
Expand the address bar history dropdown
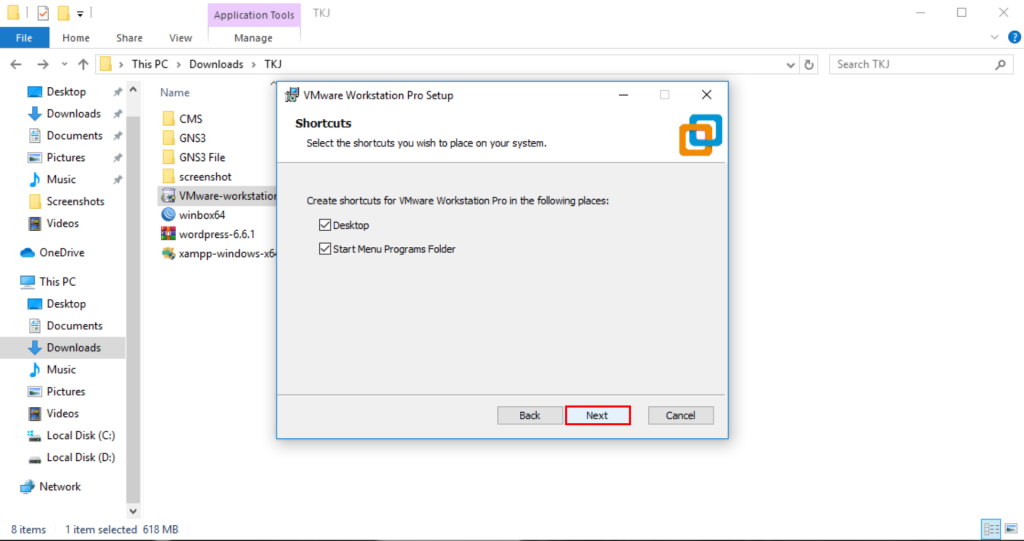(x=787, y=64)
